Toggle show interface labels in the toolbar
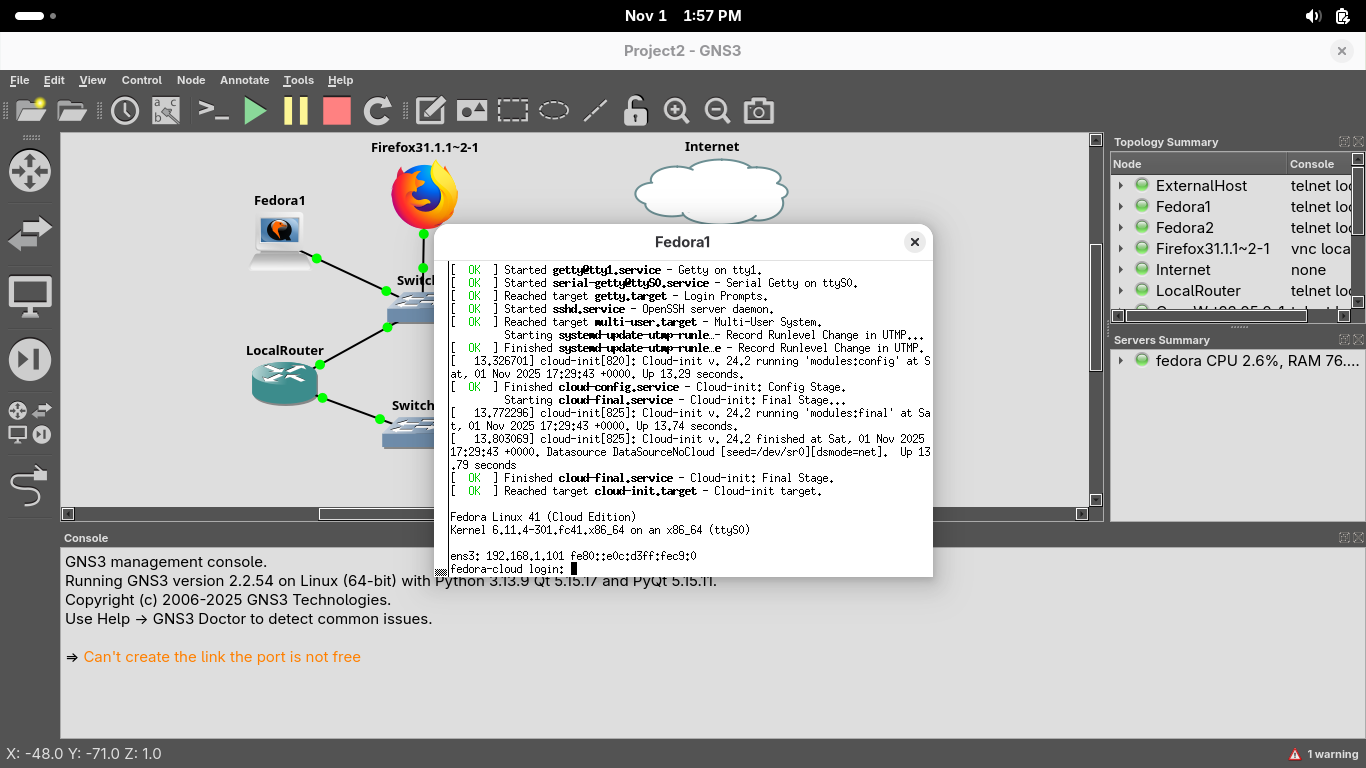1366x768 pixels. coord(165,111)
